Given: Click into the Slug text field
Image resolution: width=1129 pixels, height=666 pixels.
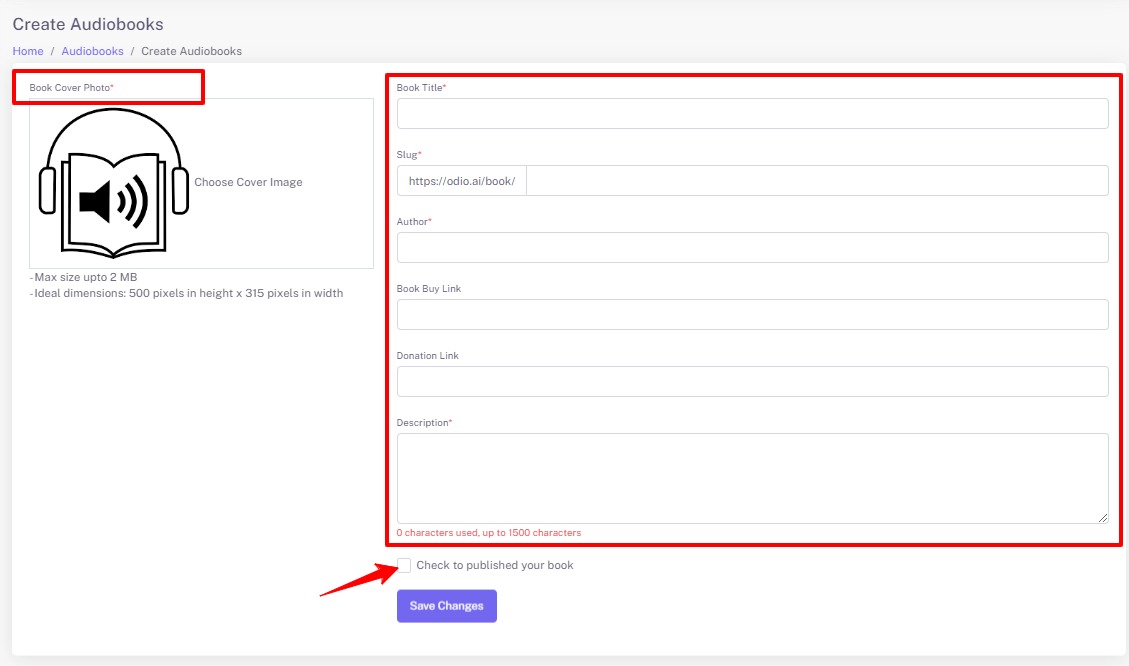Looking at the screenshot, I should [817, 181].
